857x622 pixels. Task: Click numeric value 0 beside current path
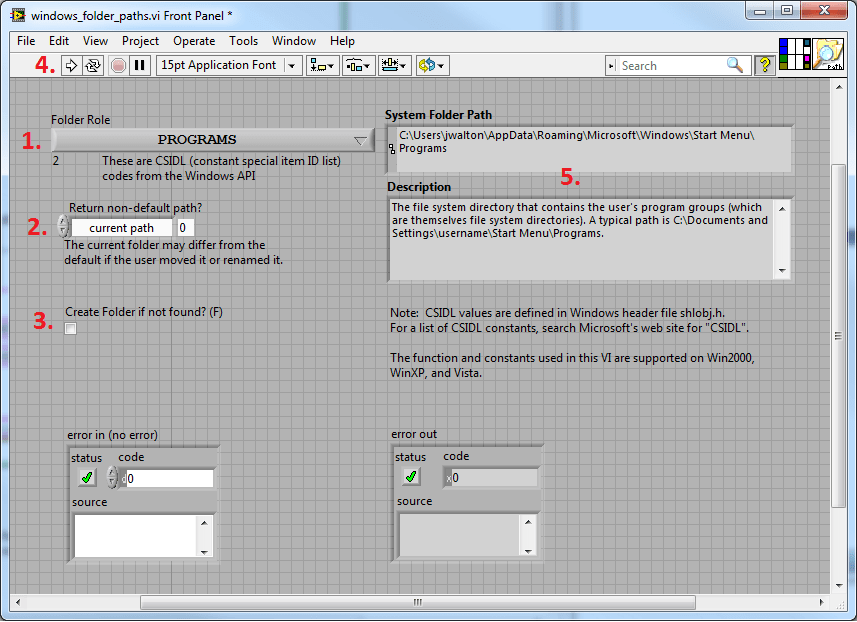185,228
